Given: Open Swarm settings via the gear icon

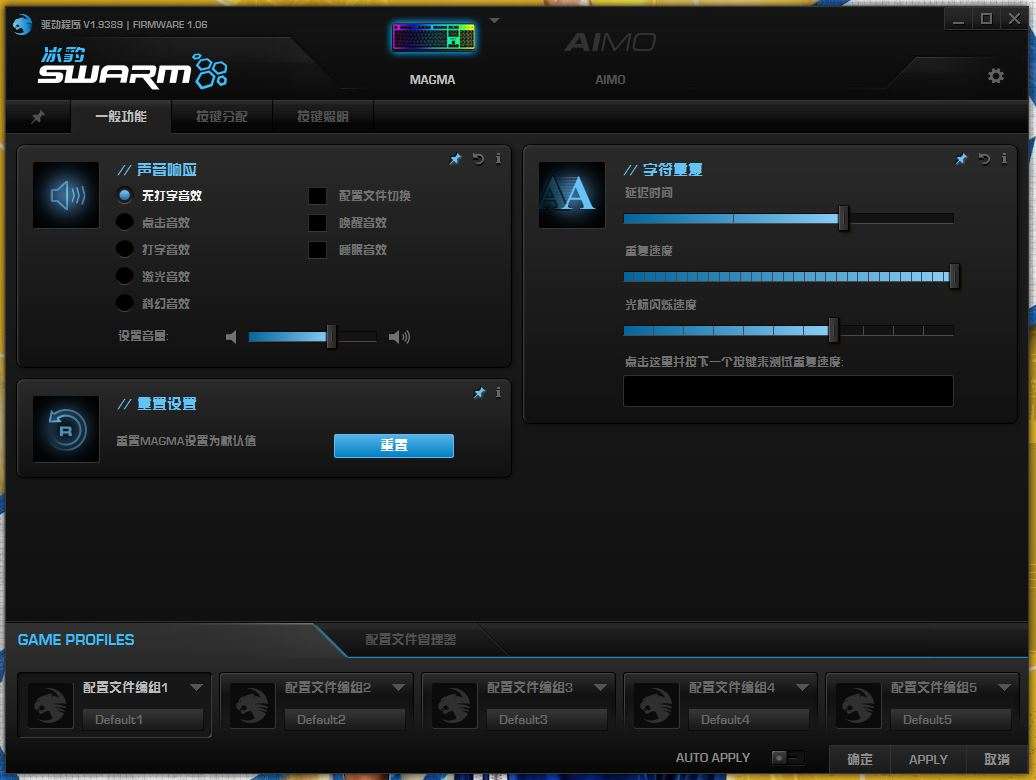Looking at the screenshot, I should point(996,75).
